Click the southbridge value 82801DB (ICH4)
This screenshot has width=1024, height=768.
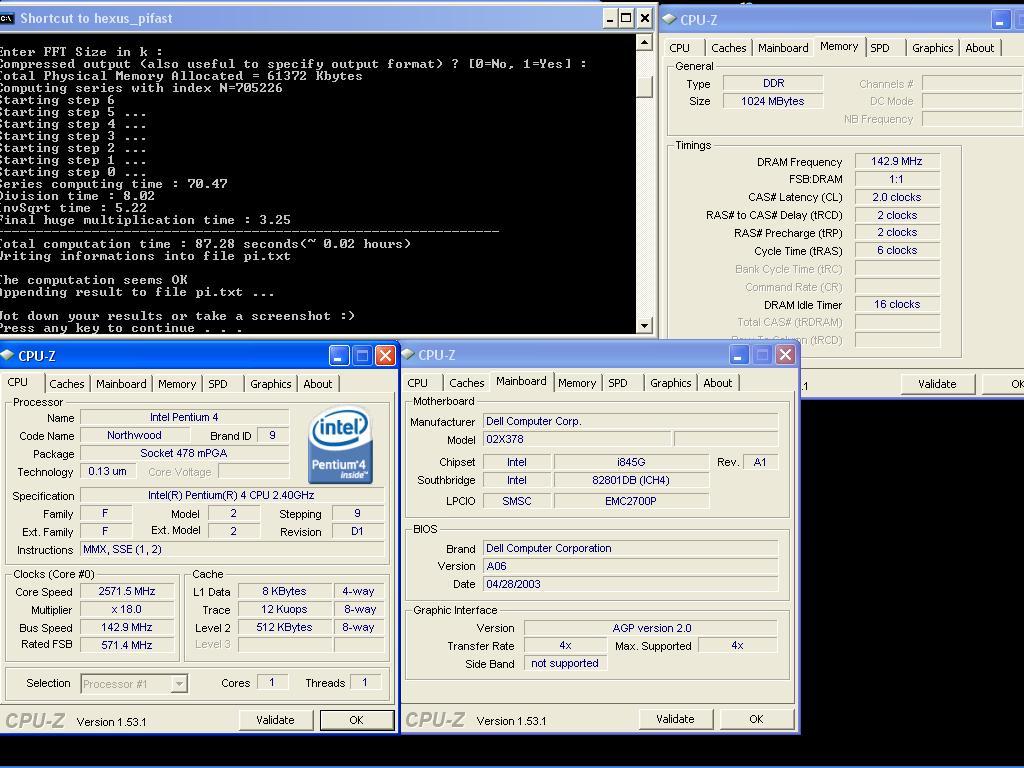coord(631,480)
